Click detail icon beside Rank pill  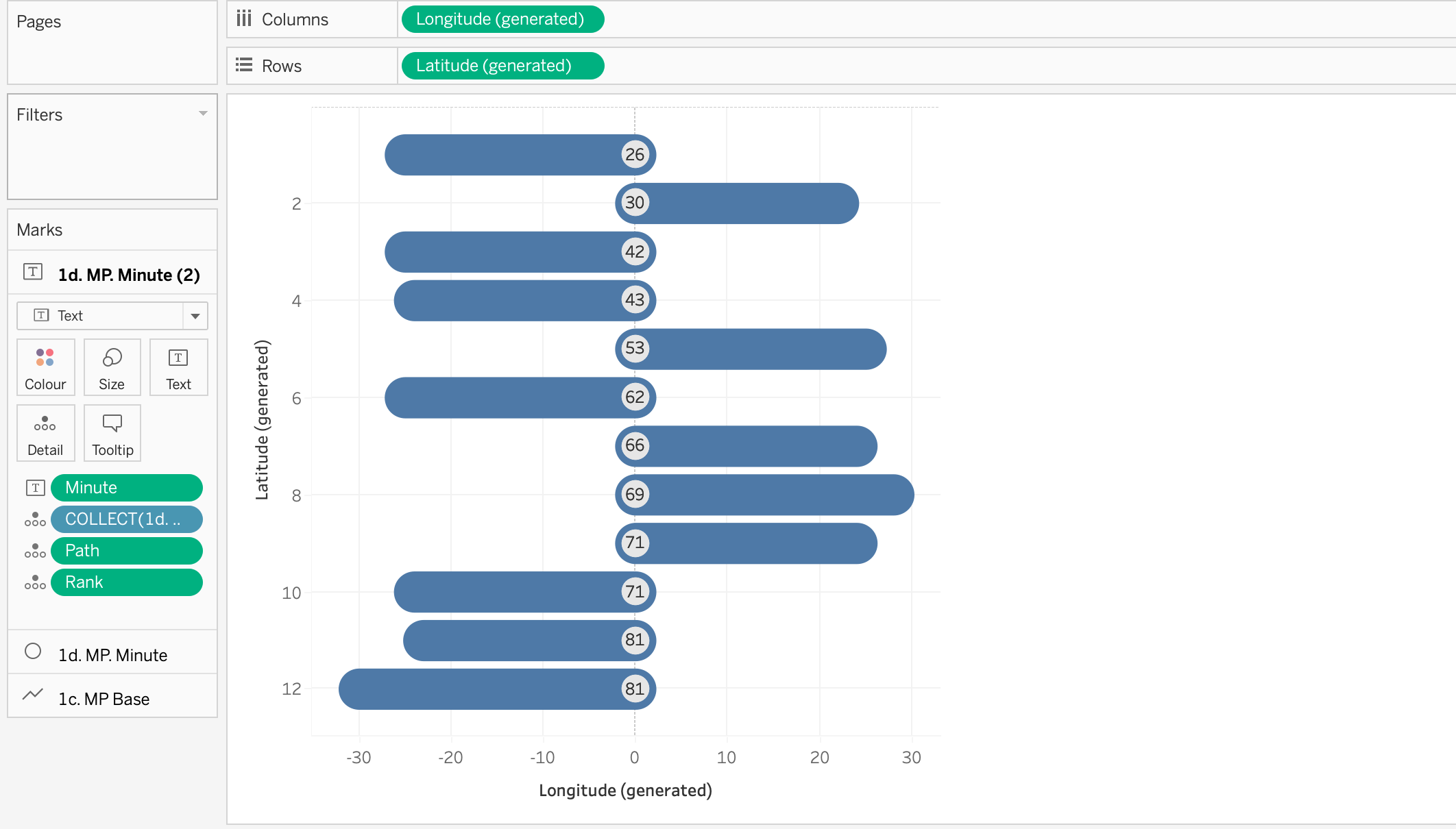point(35,582)
